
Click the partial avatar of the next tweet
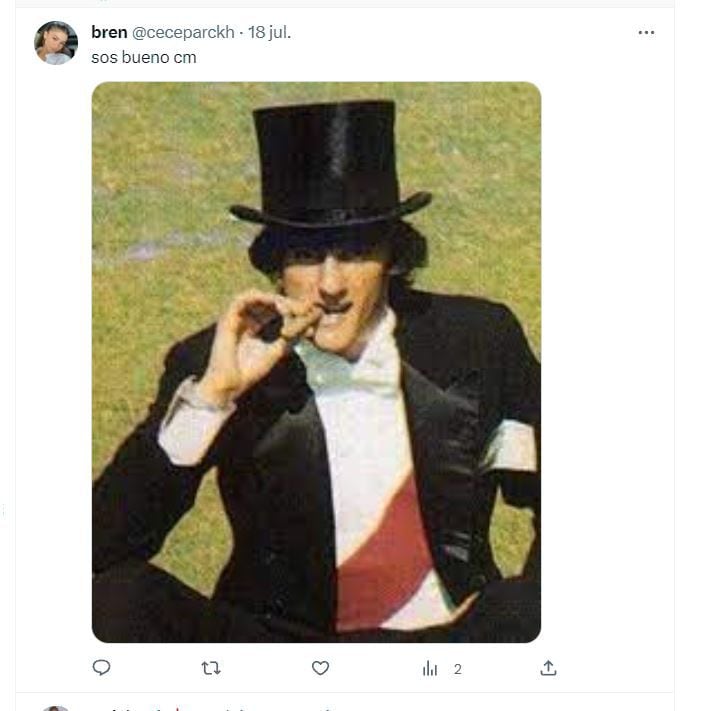(56, 707)
